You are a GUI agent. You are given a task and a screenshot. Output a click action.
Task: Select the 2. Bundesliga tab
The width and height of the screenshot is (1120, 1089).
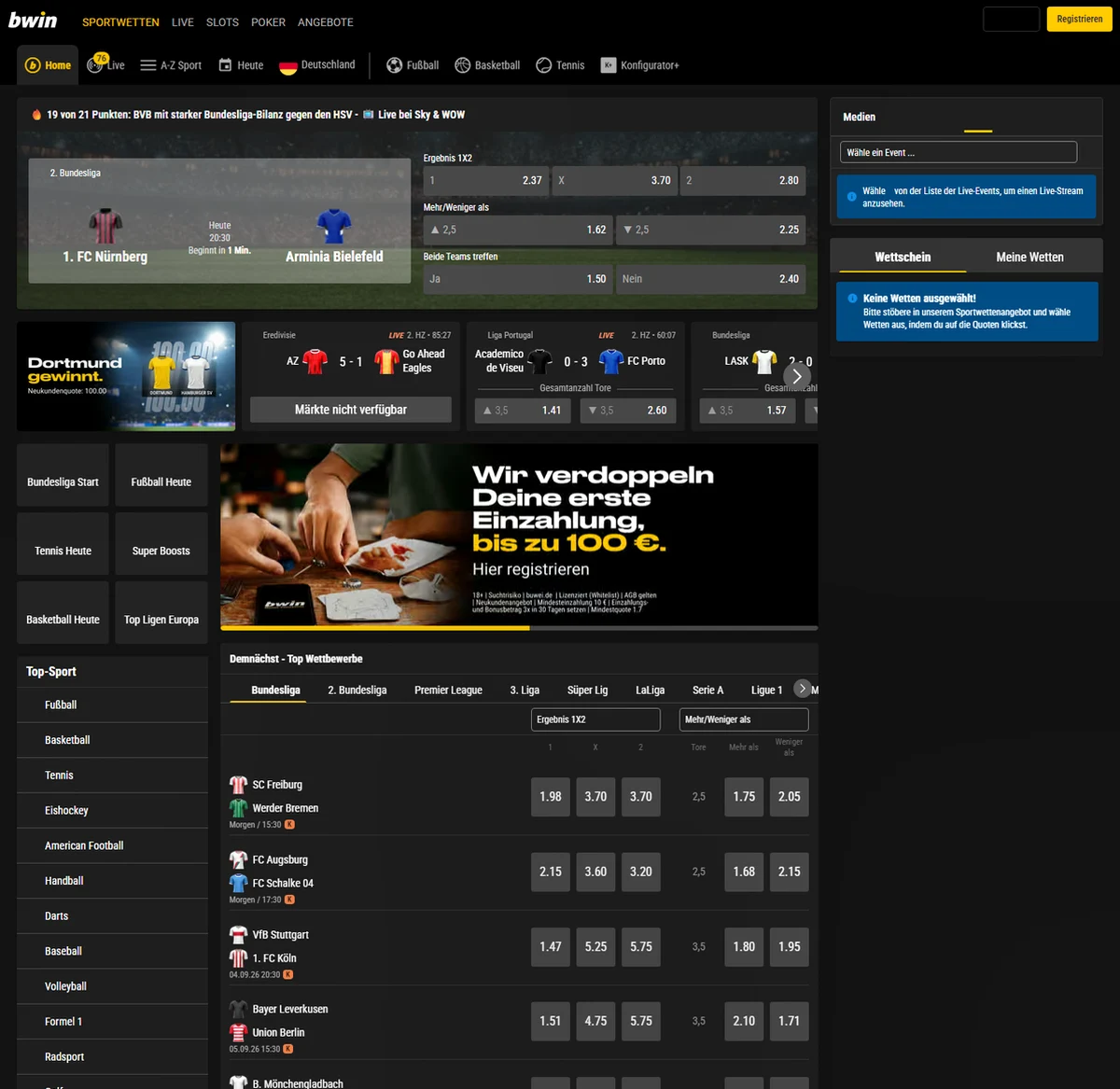pyautogui.click(x=357, y=690)
